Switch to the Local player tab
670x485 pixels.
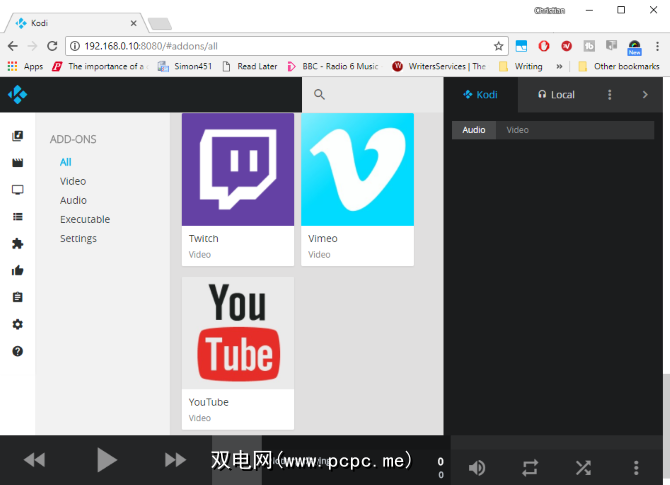click(556, 95)
